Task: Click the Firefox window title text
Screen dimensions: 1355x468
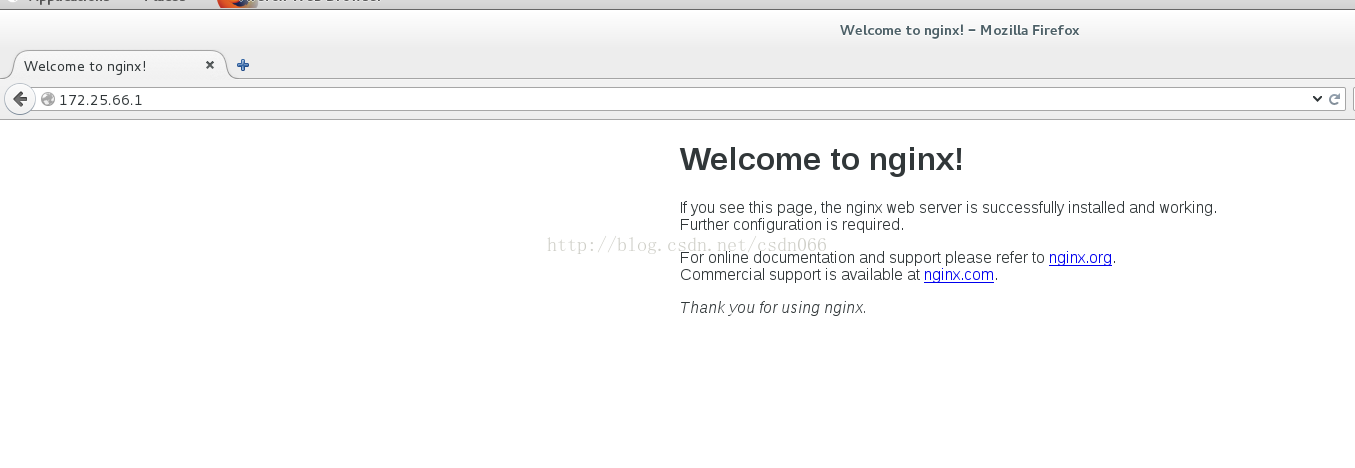Action: pos(959,30)
